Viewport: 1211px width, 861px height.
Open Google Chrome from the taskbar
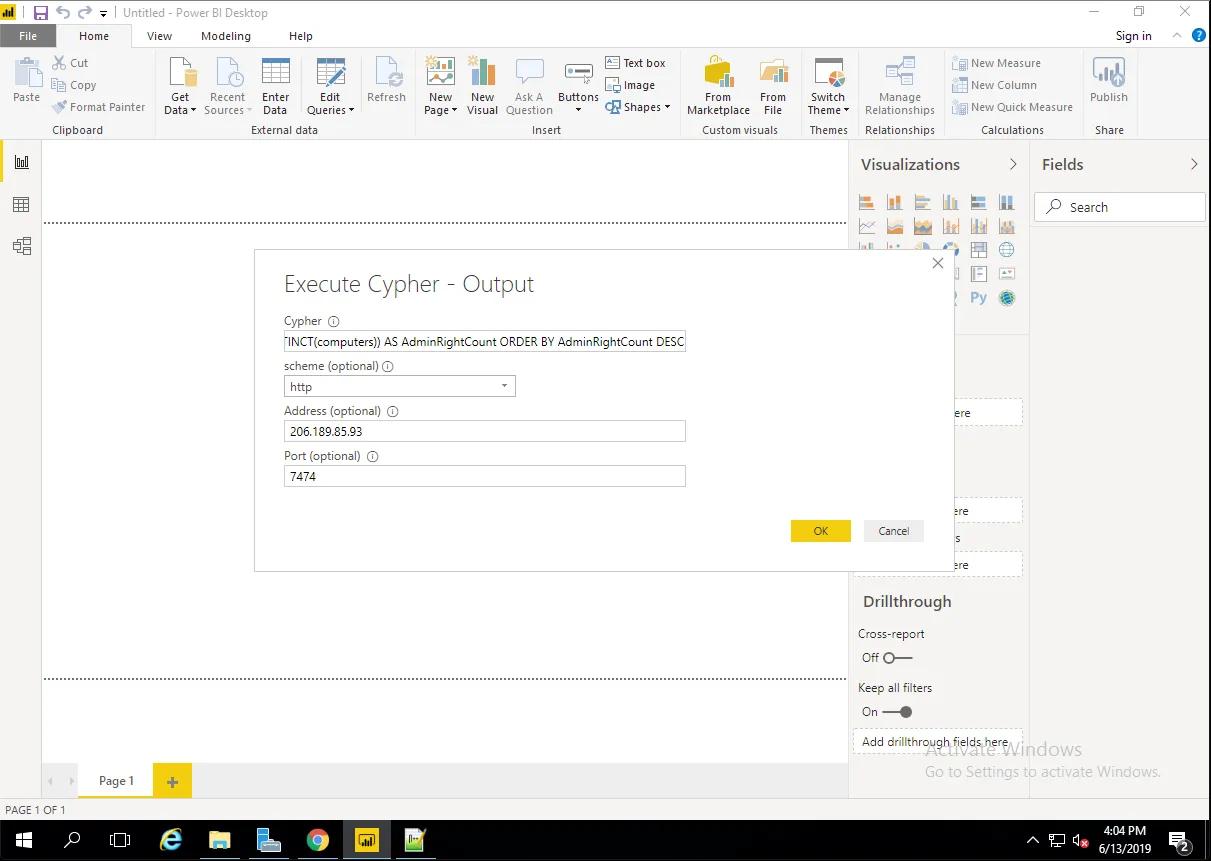coord(318,840)
